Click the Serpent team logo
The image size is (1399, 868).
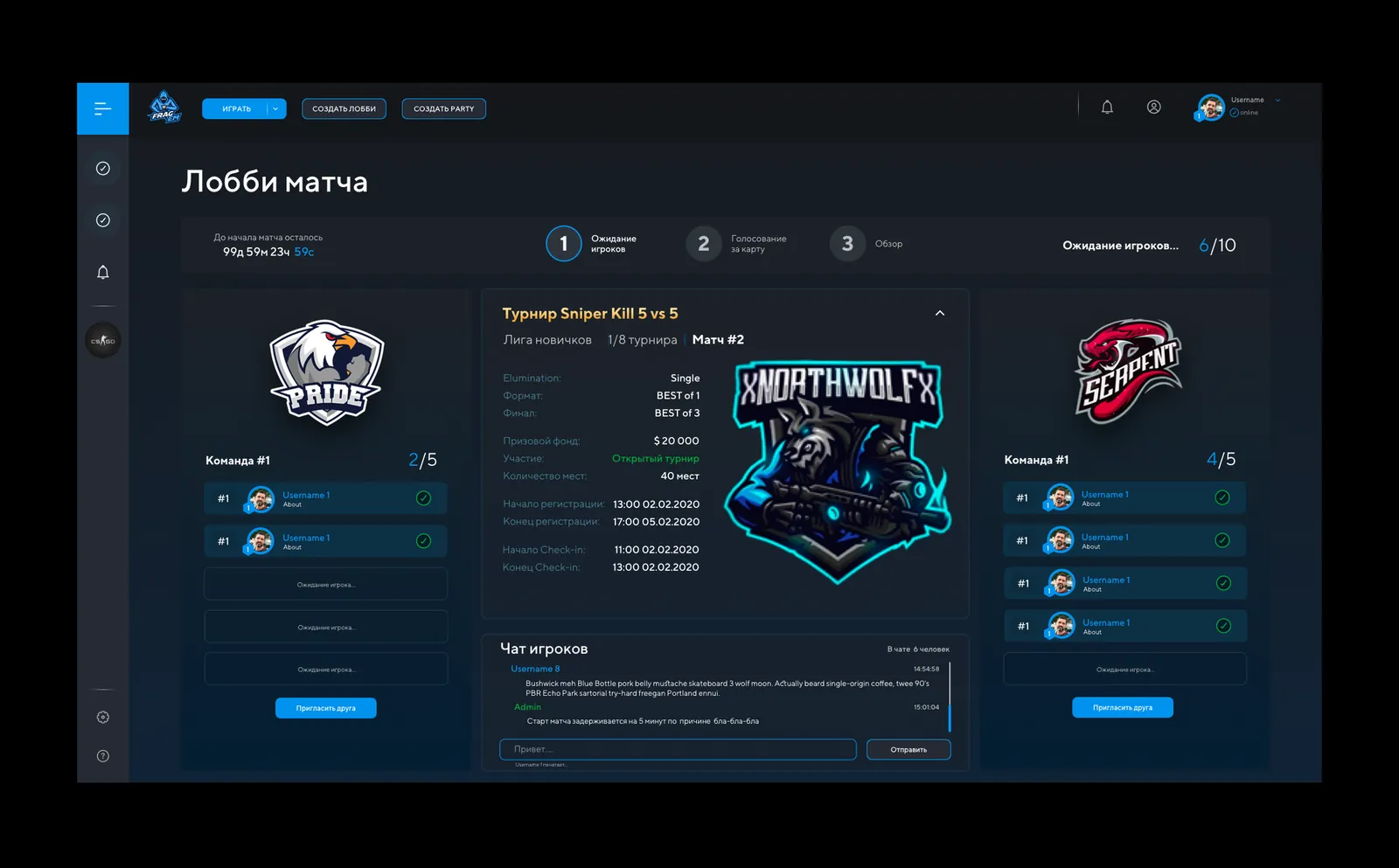(1128, 372)
